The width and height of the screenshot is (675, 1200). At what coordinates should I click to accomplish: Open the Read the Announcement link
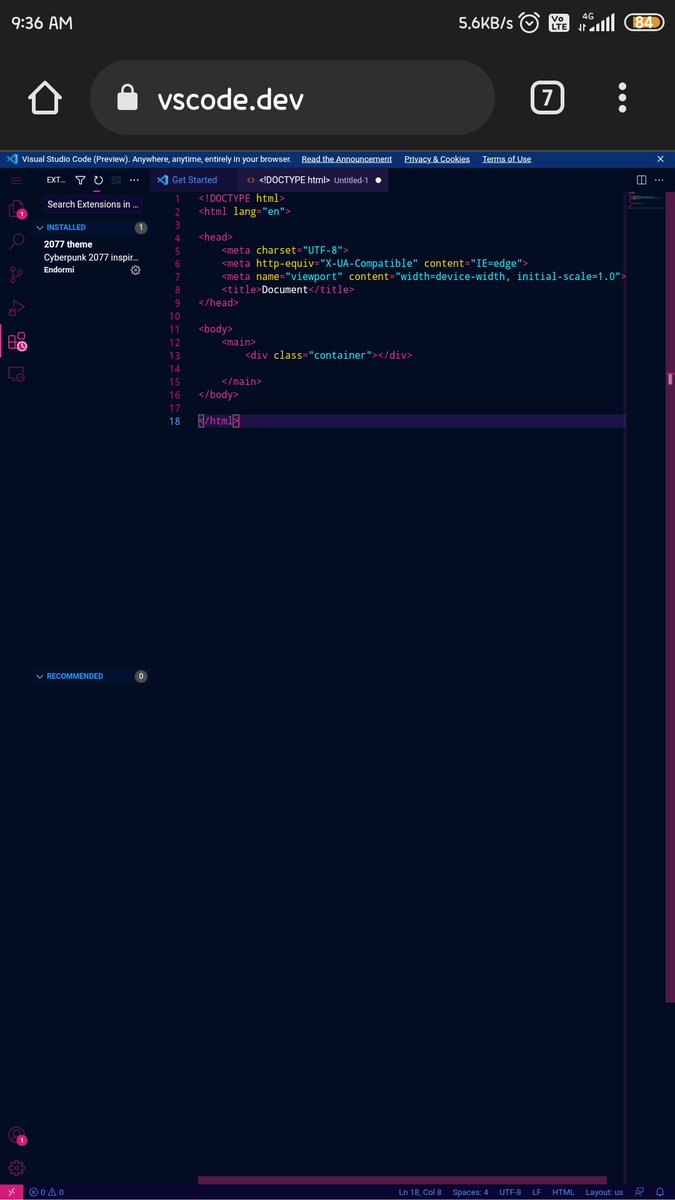point(347,159)
